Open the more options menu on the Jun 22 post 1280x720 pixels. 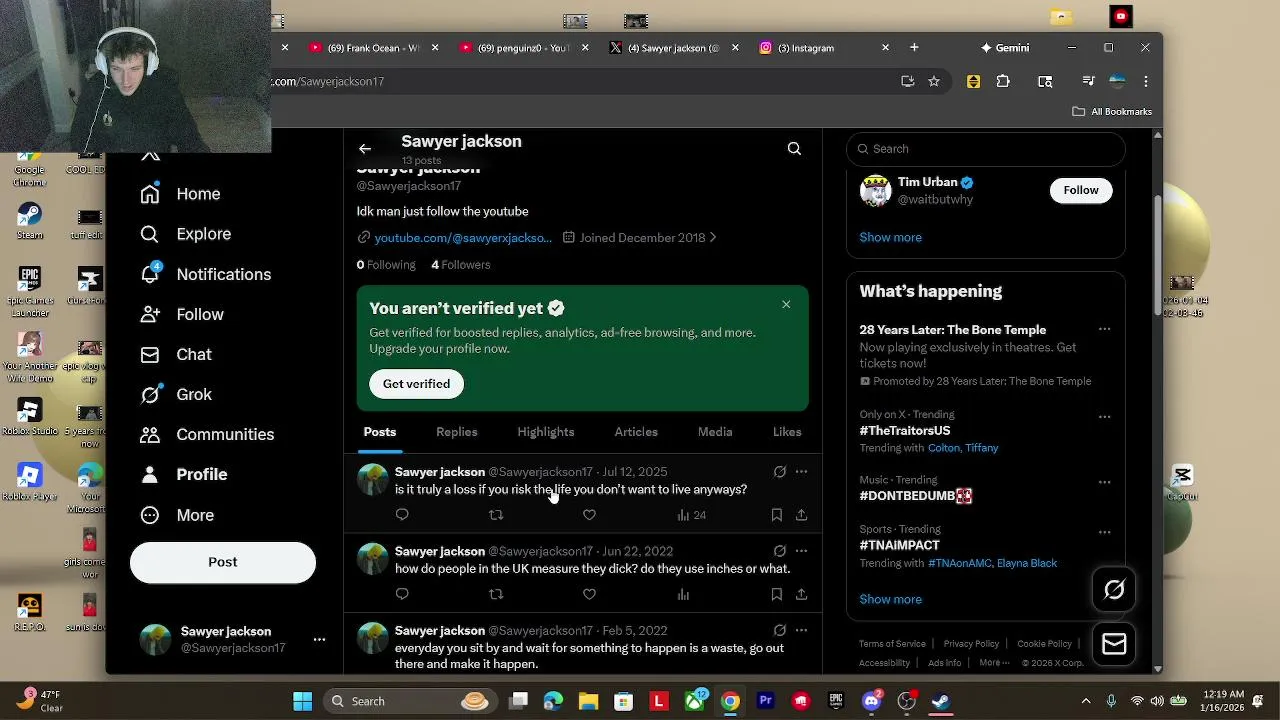[x=801, y=551]
